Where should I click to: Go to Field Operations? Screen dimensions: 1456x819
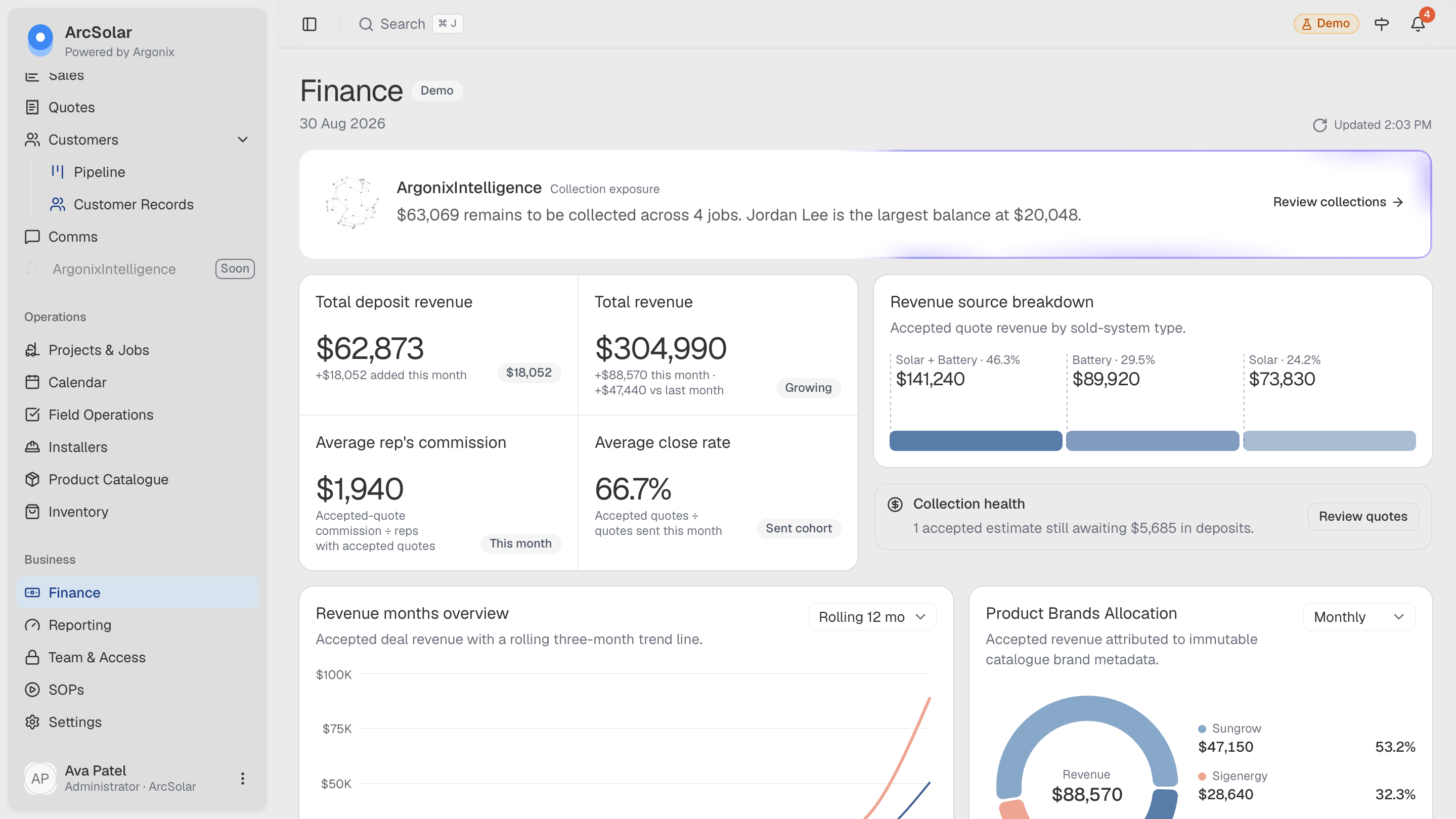tap(138, 415)
